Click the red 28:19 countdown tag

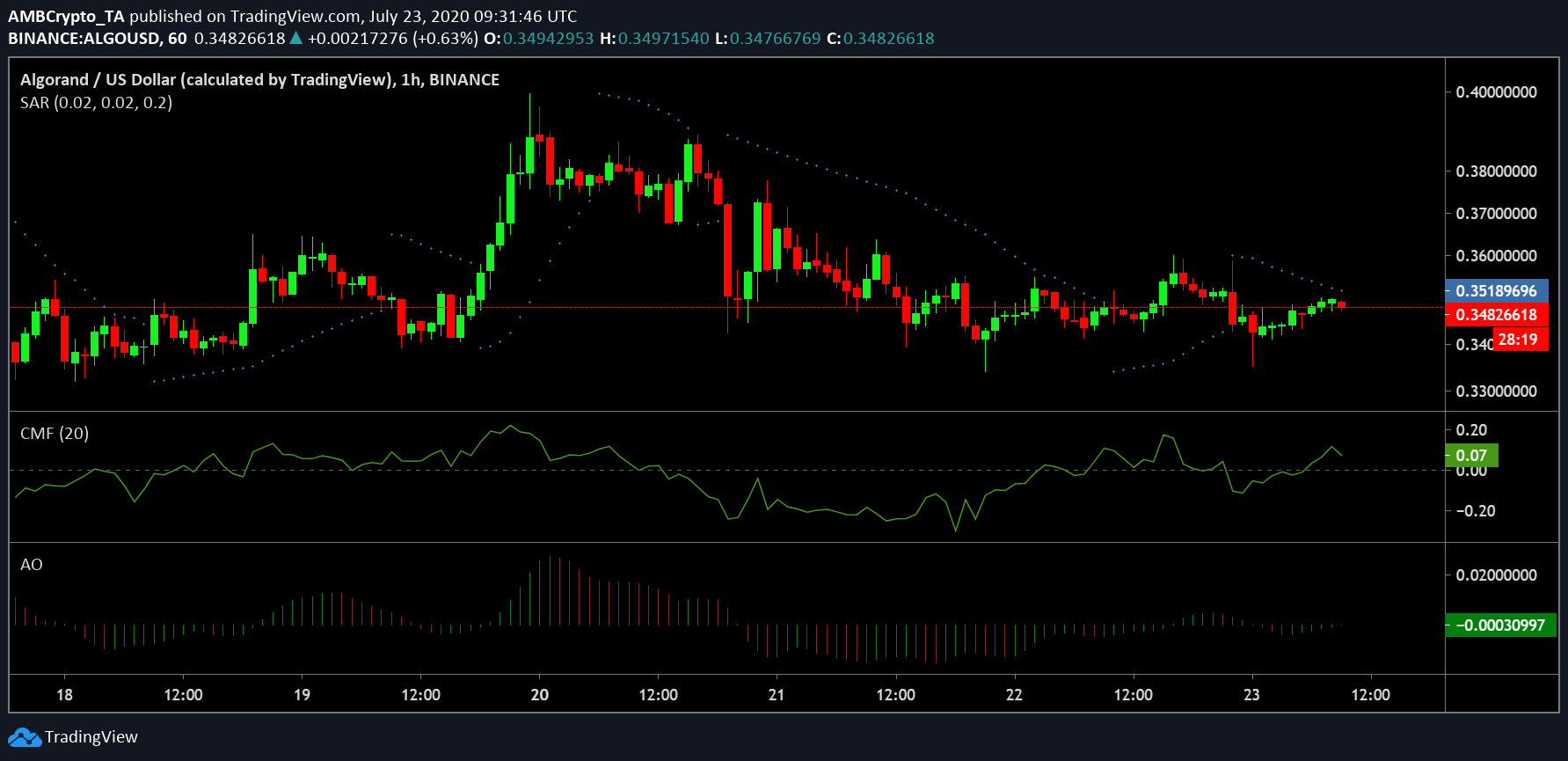point(1519,340)
